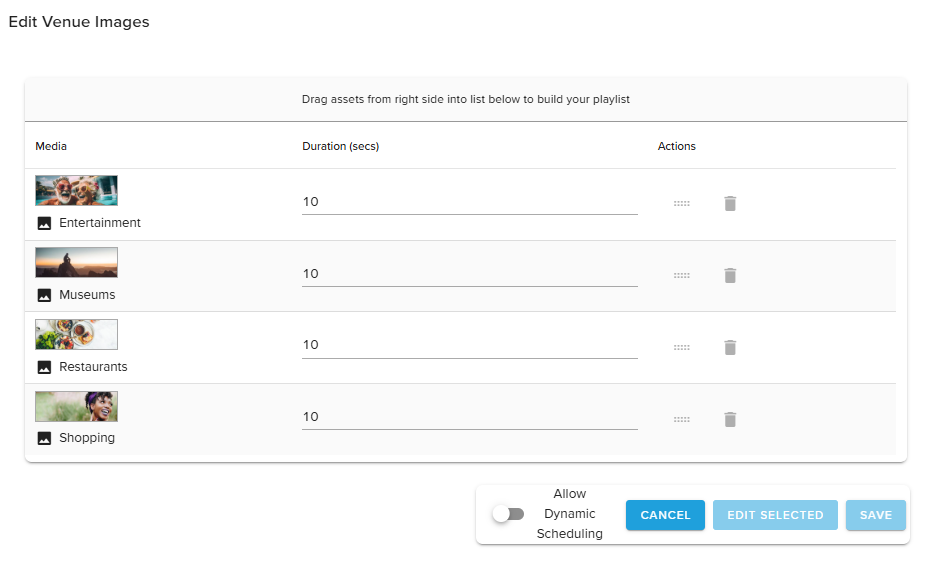
Task: Click the Museums row reorder handle
Action: (682, 275)
